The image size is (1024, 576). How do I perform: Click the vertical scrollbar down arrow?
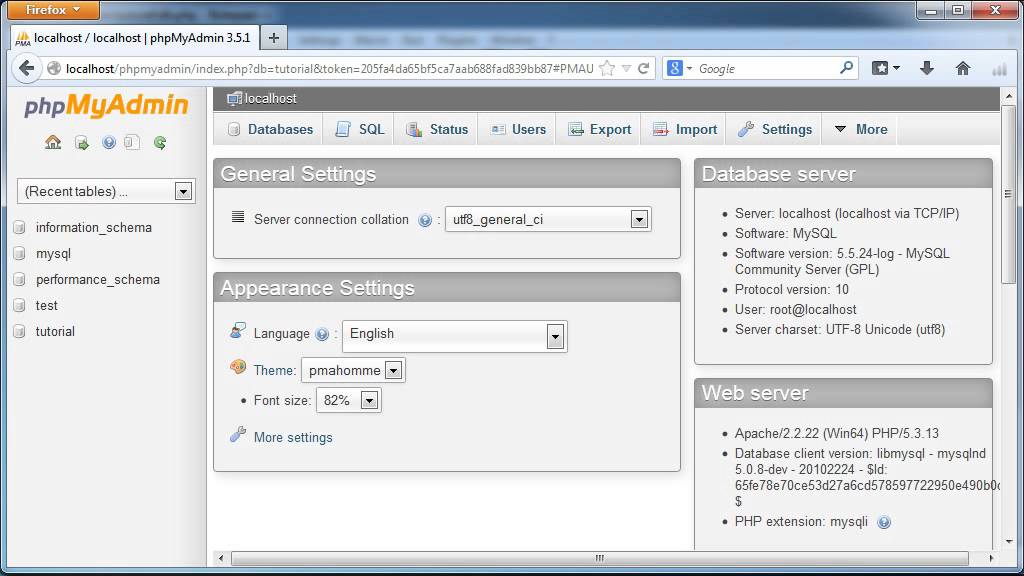1009,541
